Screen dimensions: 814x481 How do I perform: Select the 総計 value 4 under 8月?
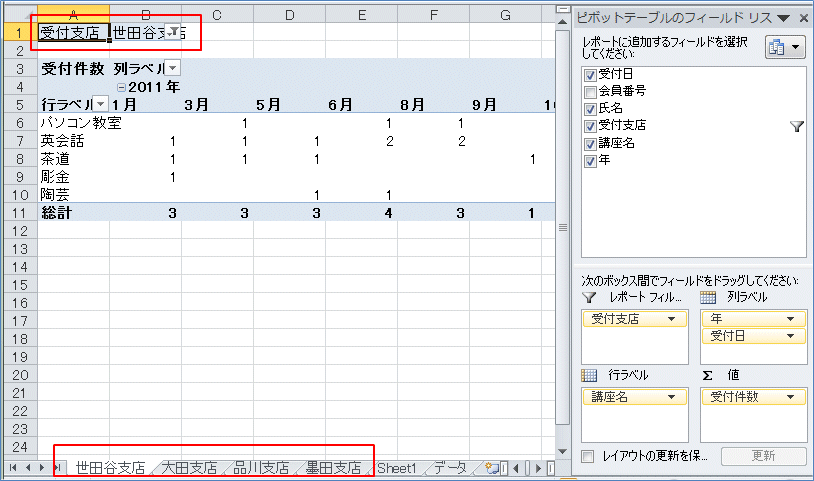361,213
